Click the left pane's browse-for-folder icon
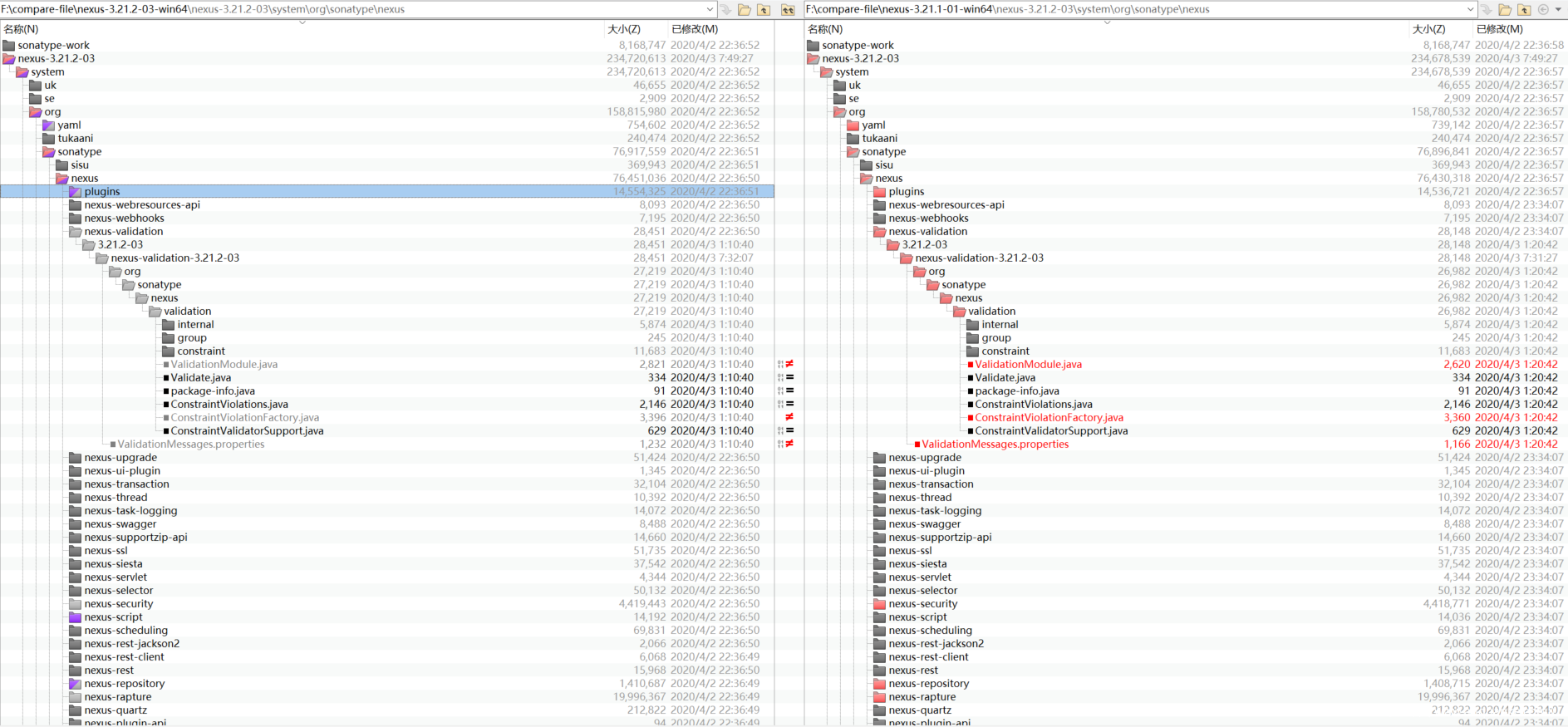Image resolution: width=1568 pixels, height=727 pixels. coord(745,10)
